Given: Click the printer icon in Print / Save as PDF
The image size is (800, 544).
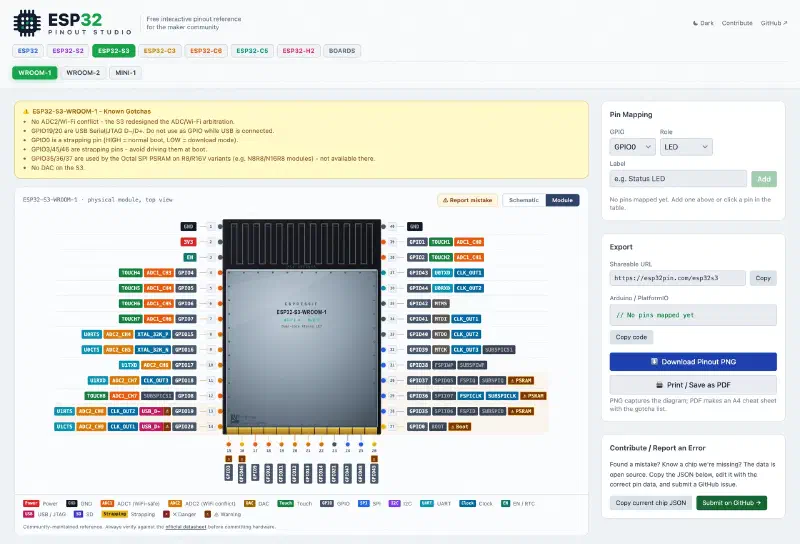Looking at the screenshot, I should pyautogui.click(x=659, y=385).
